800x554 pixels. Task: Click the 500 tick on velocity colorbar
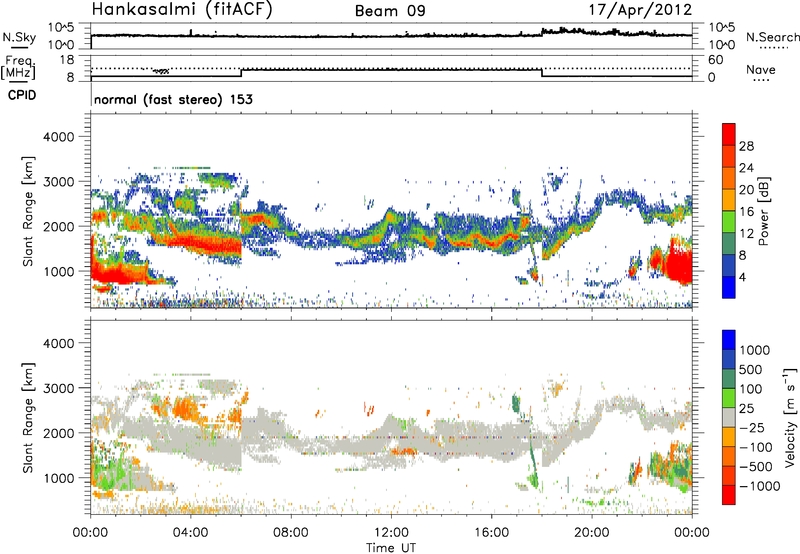(x=750, y=369)
